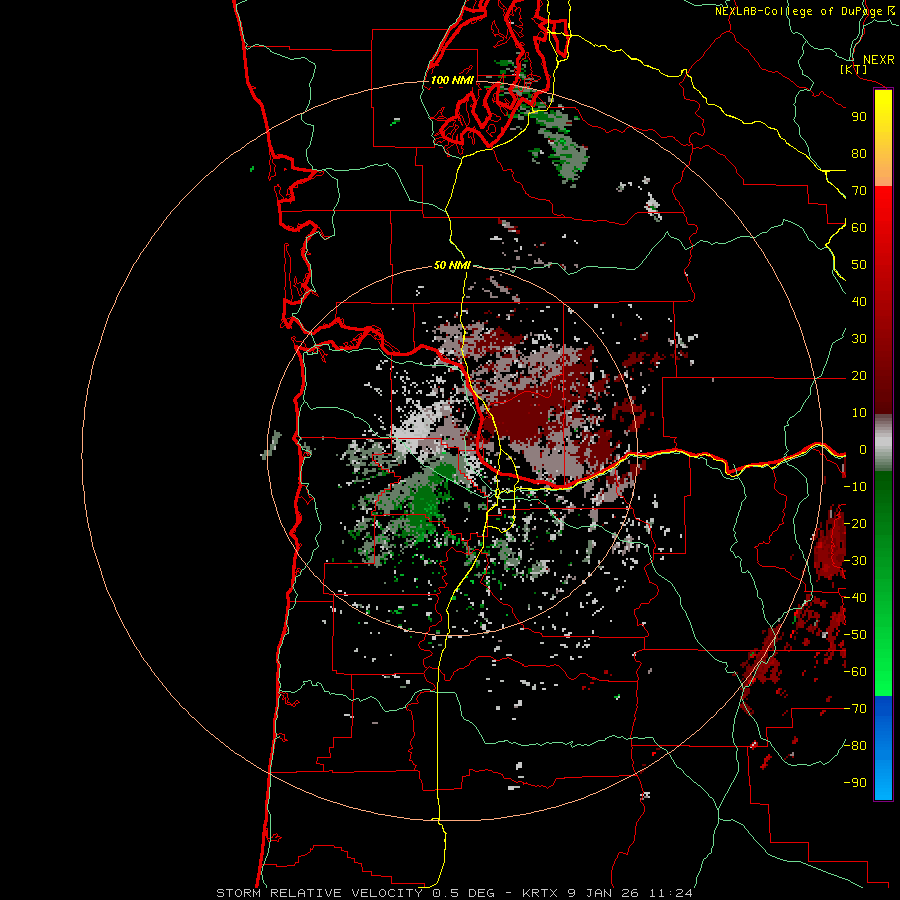Click the "90" value on velocity scale
The height and width of the screenshot is (900, 900).
859,117
